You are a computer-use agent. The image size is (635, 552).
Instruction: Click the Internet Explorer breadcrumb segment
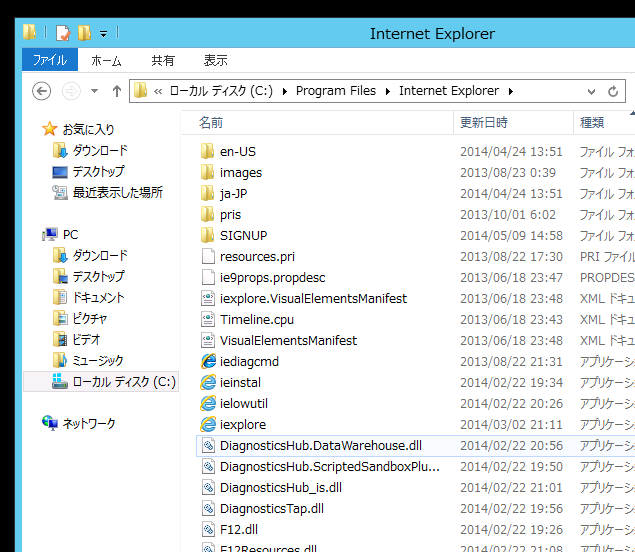tap(449, 91)
